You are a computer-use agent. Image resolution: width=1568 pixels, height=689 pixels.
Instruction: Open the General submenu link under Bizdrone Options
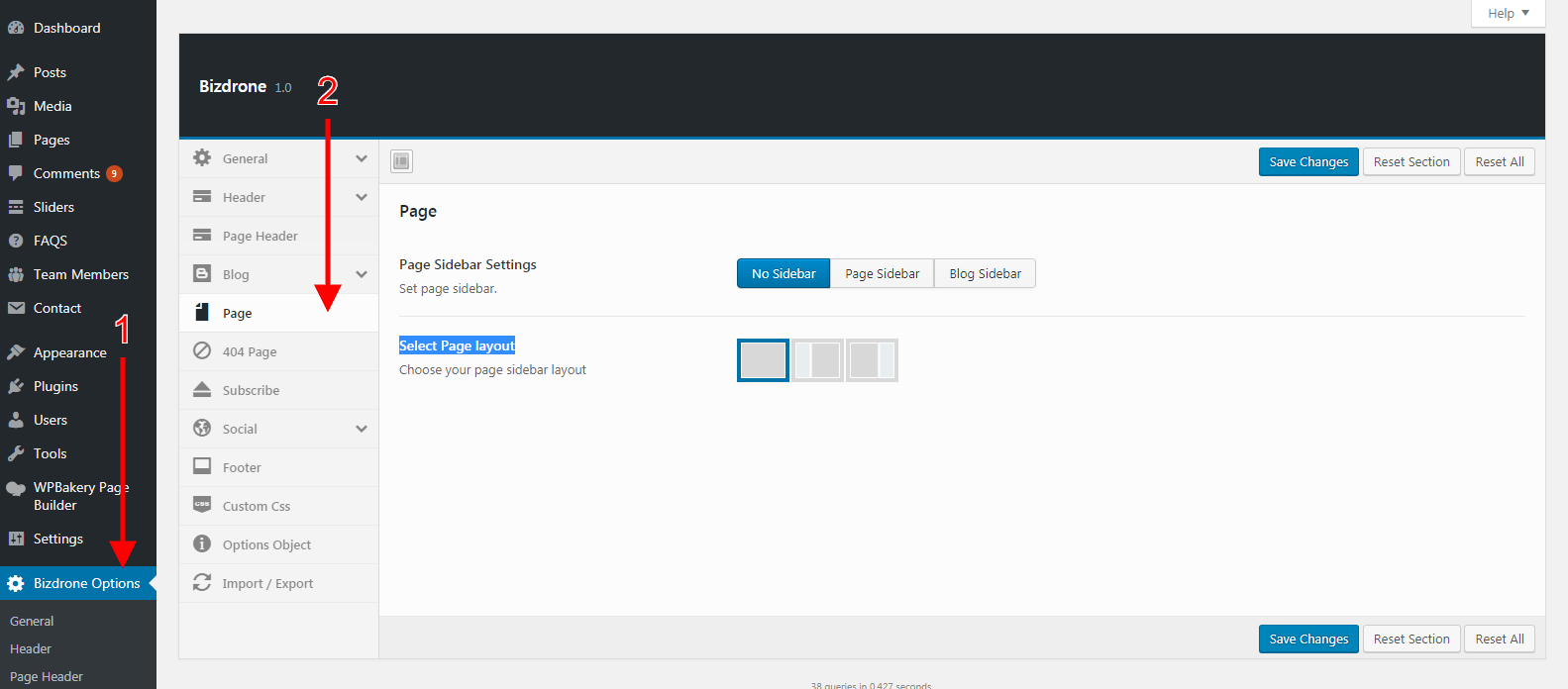click(32, 621)
